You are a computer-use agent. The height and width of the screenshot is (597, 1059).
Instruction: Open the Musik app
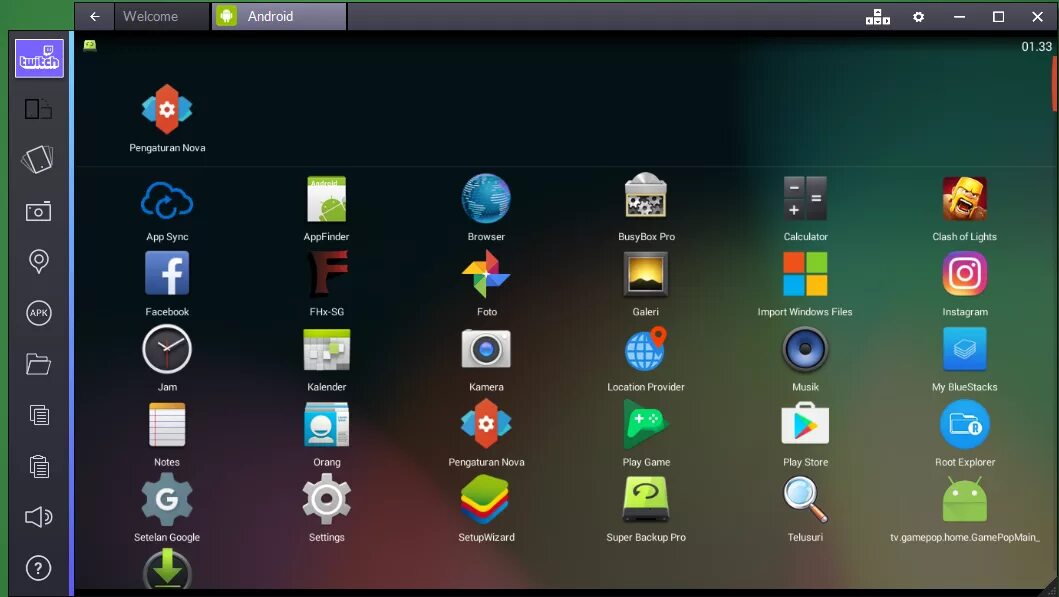tap(805, 359)
